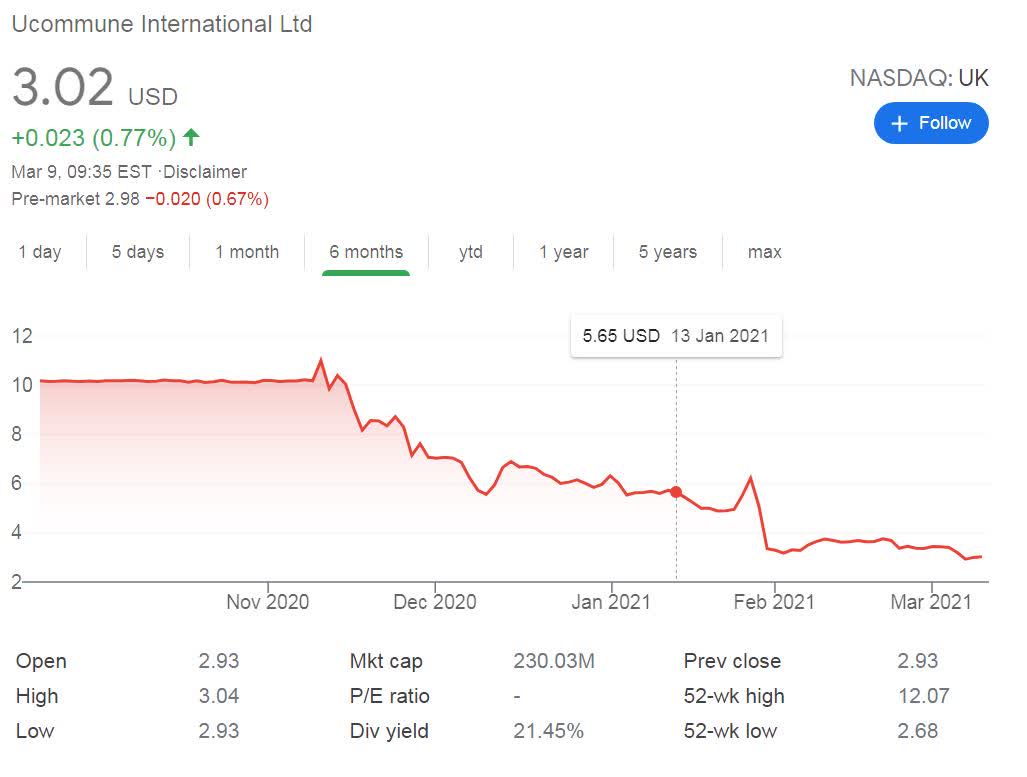This screenshot has height=777, width=1027.
Task: Click the 5.65 USD tooltip
Action: pos(676,336)
